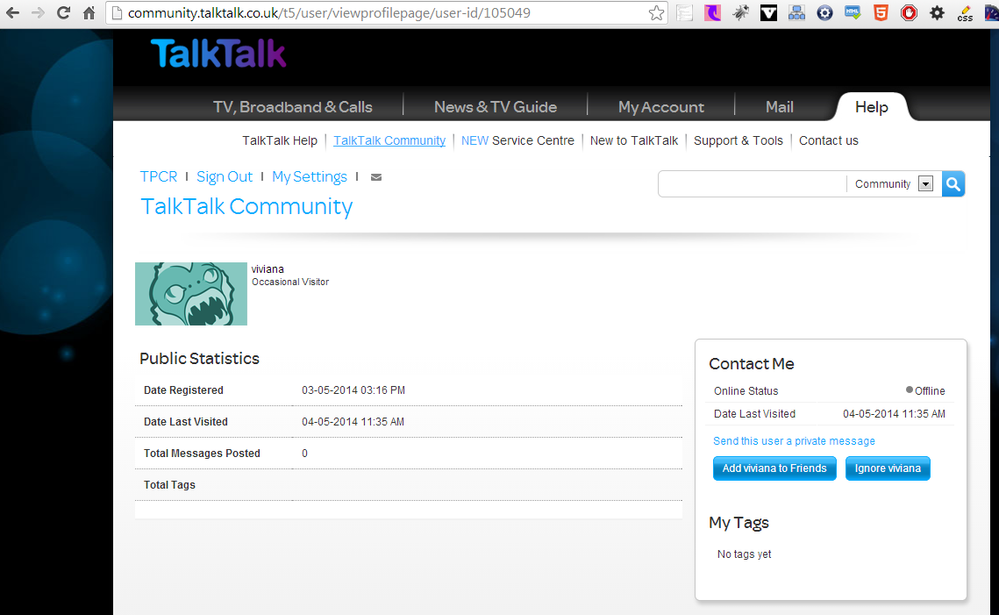Open the orange HTML5 shield extension icon
This screenshot has width=999, height=615.
pyautogui.click(x=880, y=13)
